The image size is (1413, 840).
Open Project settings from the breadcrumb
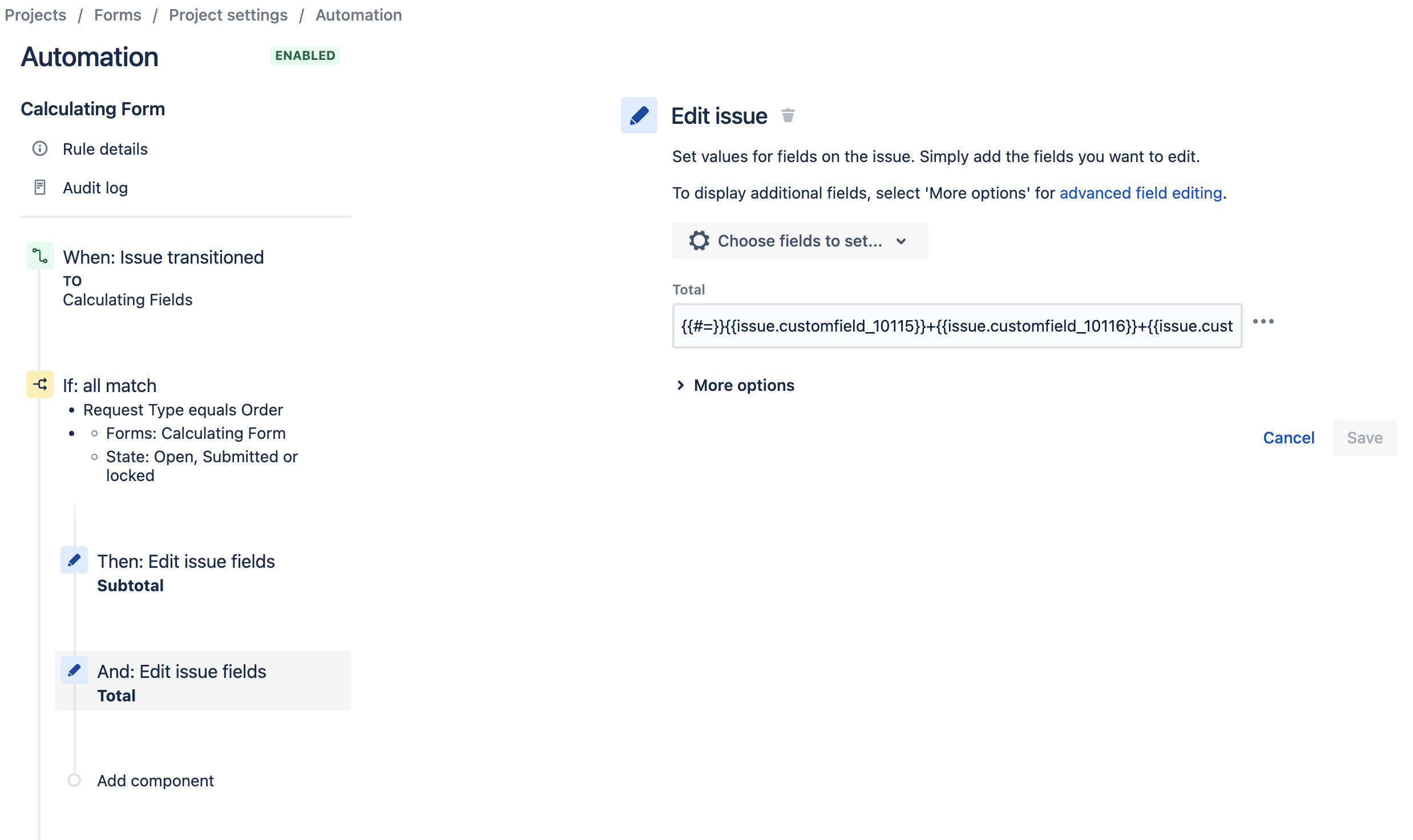click(228, 15)
